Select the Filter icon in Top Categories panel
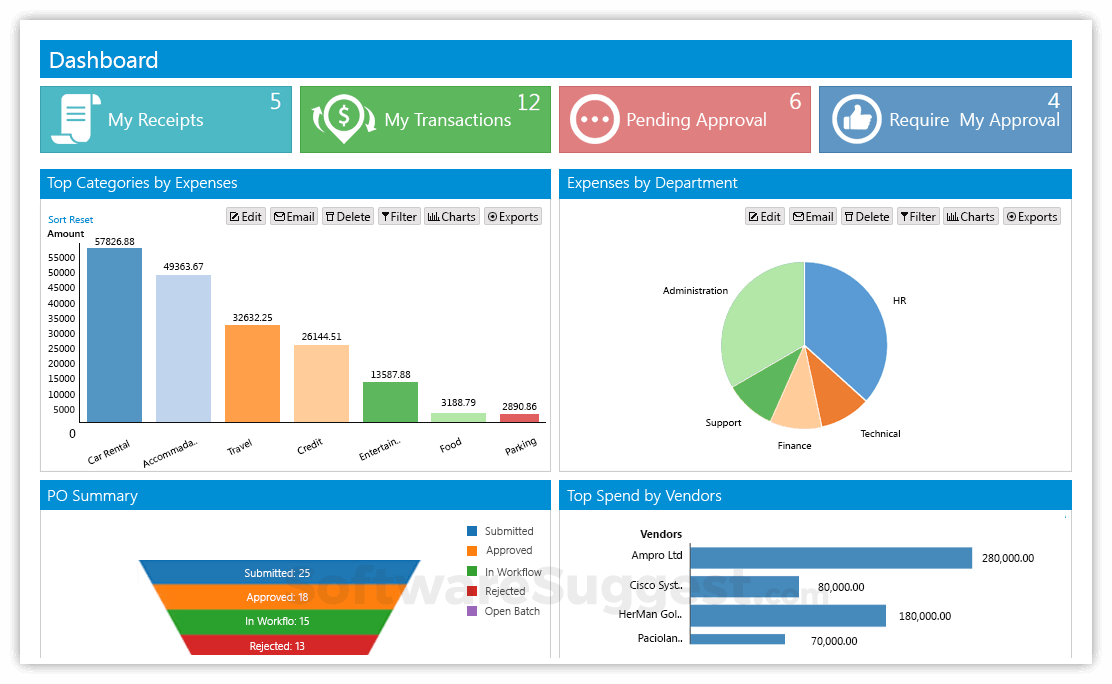 click(399, 216)
